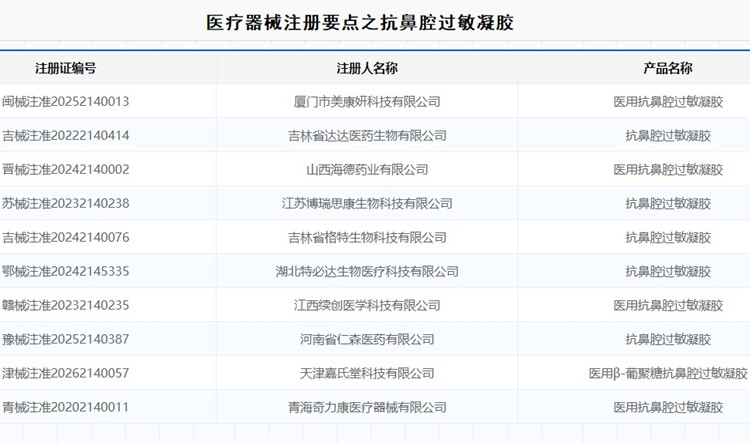Select registration number 津械注准20262140057
The width and height of the screenshot is (750, 443).
pos(66,373)
